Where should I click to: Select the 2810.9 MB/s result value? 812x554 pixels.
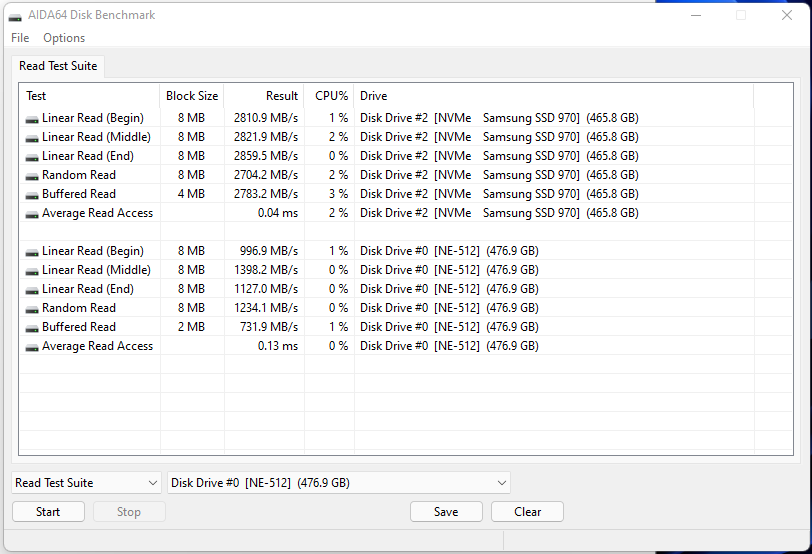[x=266, y=118]
